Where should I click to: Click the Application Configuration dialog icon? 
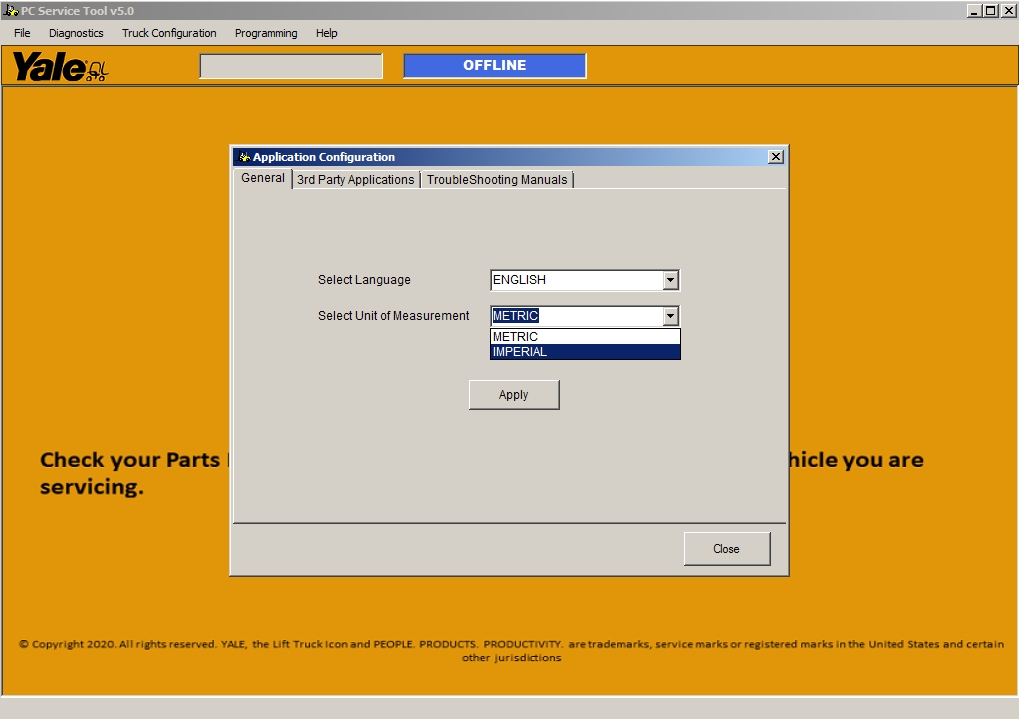[x=241, y=157]
